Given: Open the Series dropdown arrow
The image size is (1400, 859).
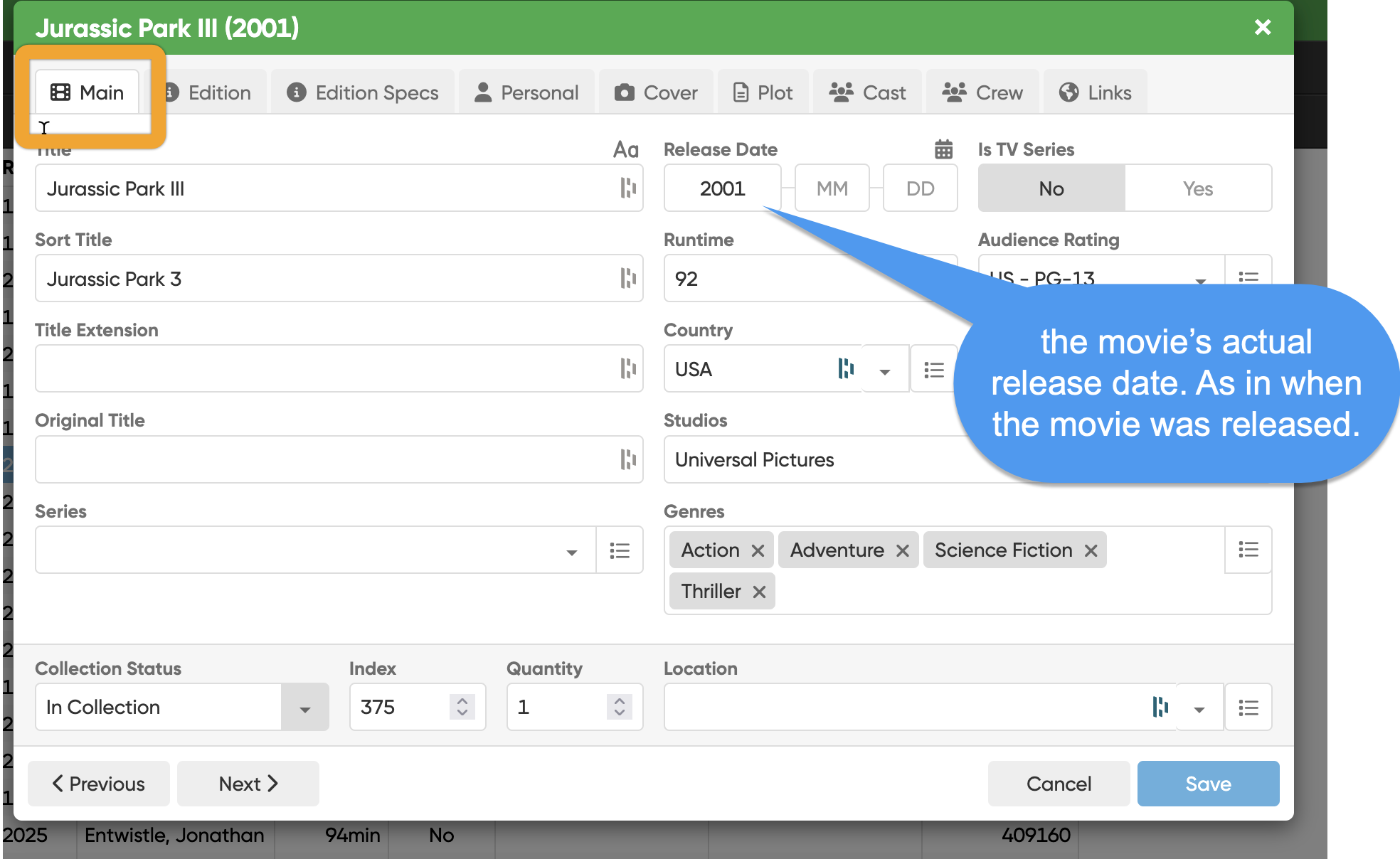Looking at the screenshot, I should [x=571, y=552].
